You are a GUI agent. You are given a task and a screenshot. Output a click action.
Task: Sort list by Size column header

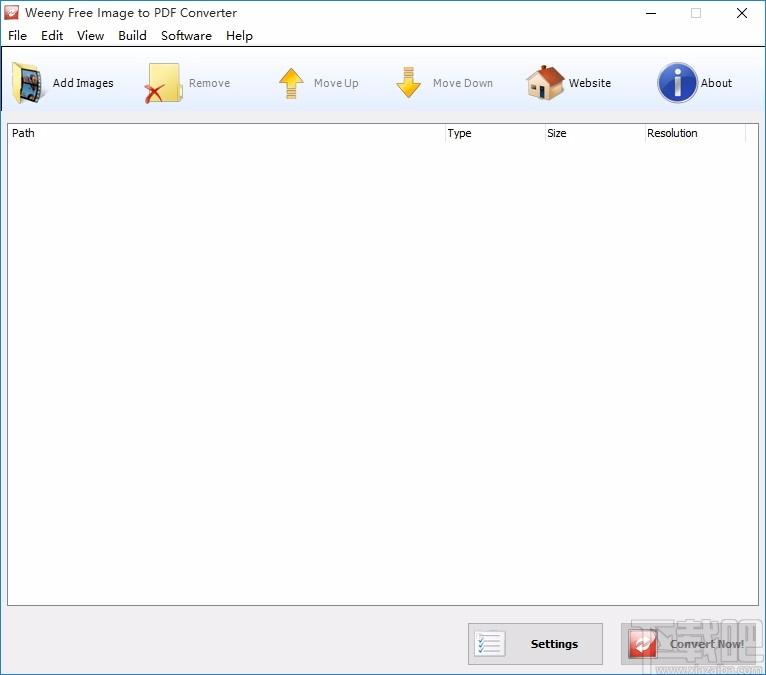pos(595,133)
